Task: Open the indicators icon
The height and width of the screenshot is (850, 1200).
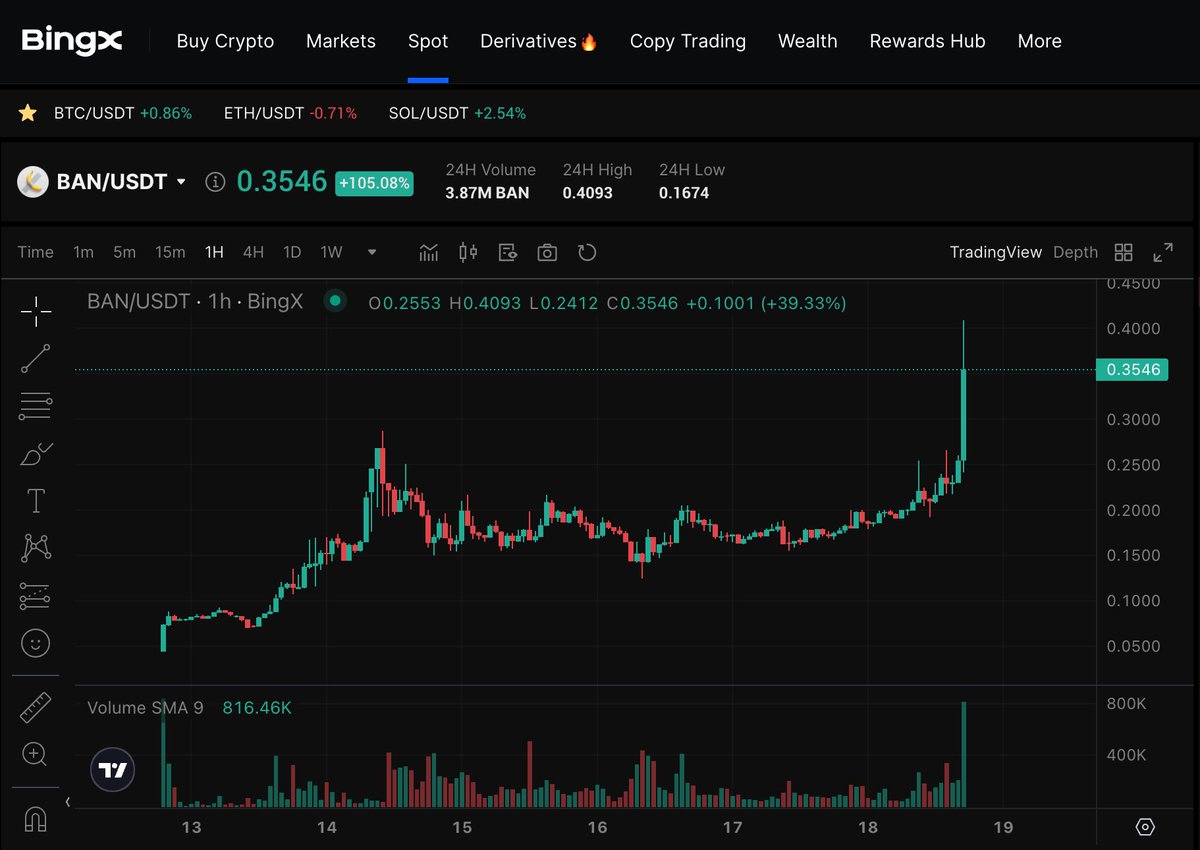Action: pyautogui.click(x=429, y=252)
